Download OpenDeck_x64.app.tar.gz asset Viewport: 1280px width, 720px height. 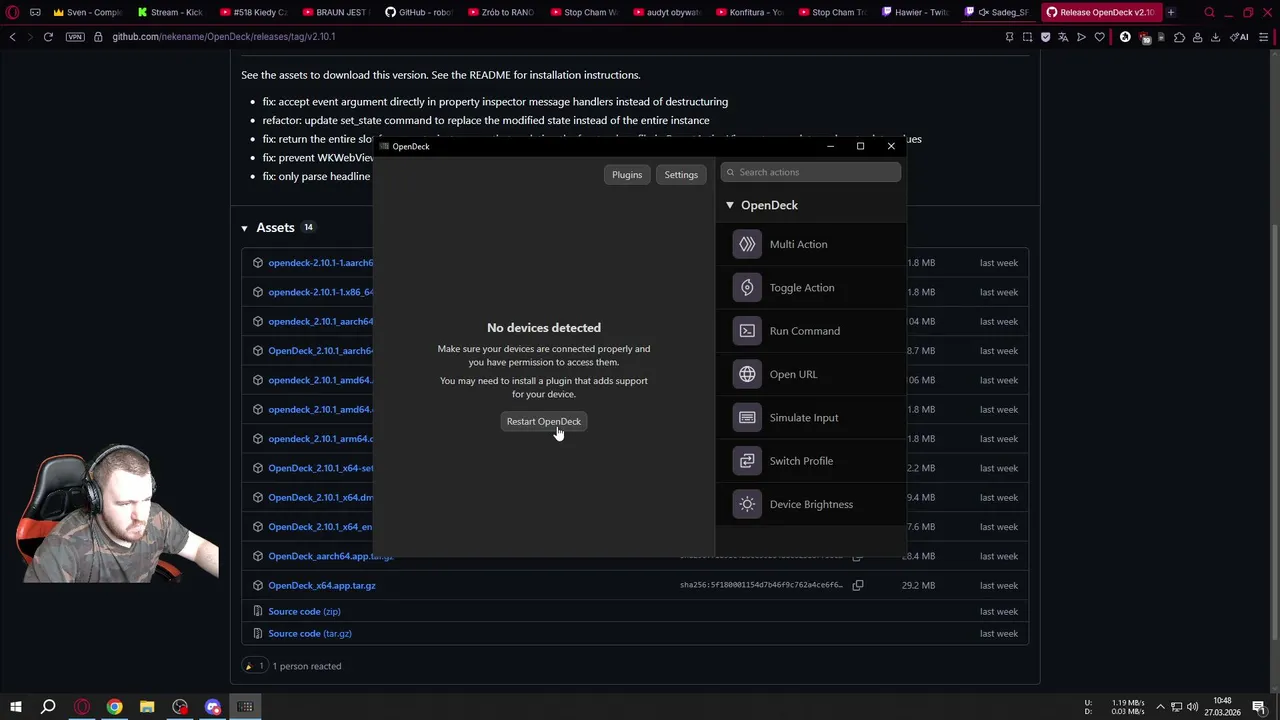click(322, 585)
